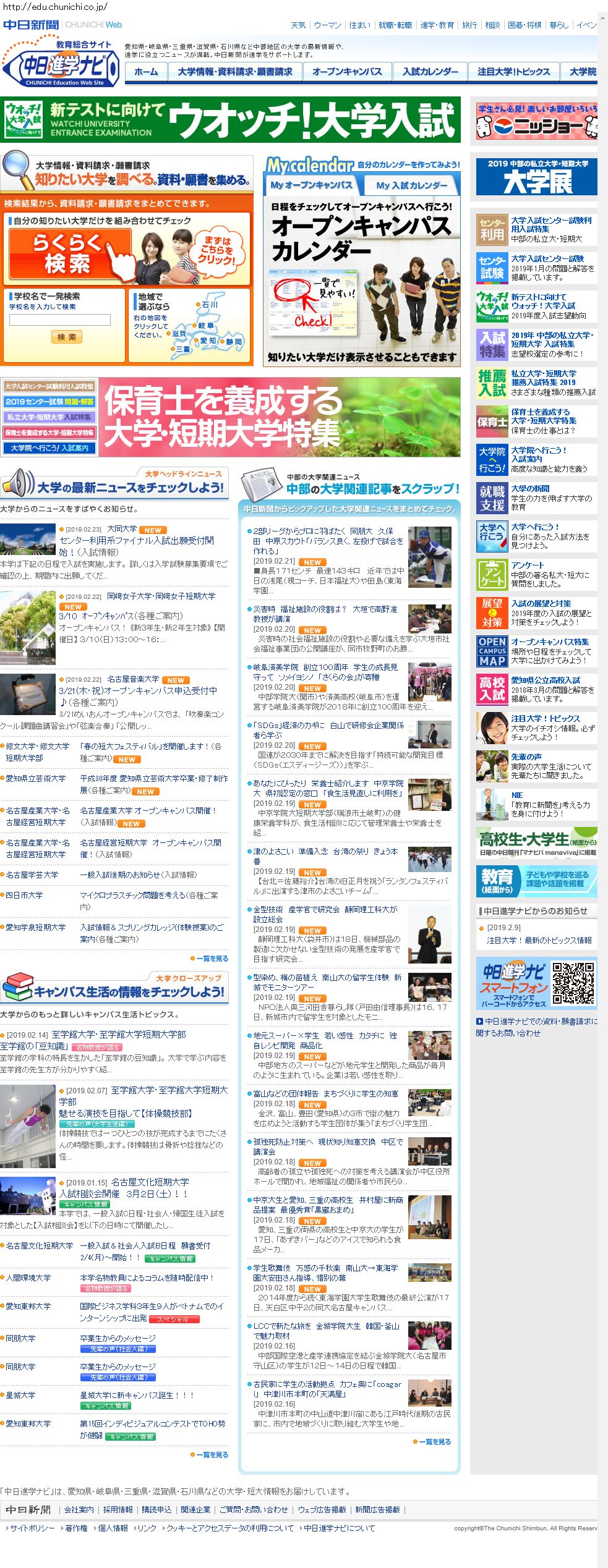Open the 進学・教育 top menu link
Viewport: 608px width, 1568px height.
(x=437, y=25)
